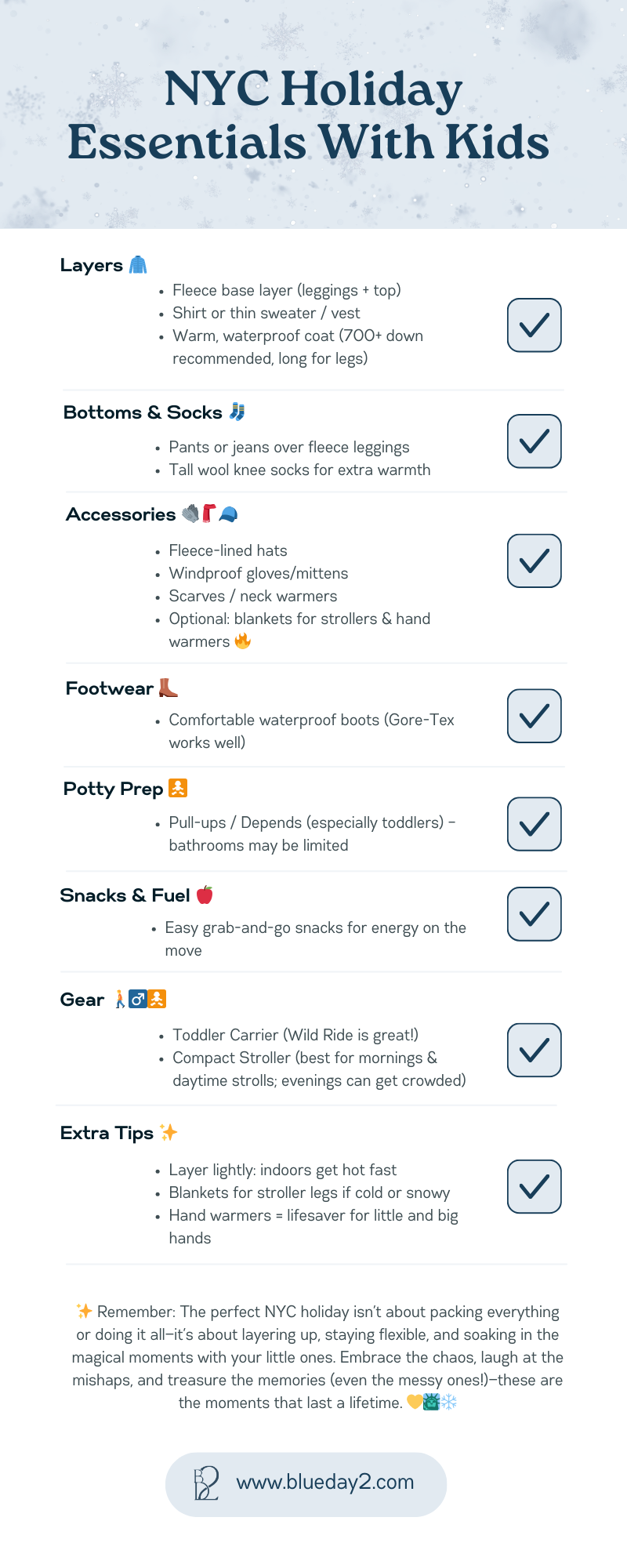Viewport: 627px width, 1568px height.
Task: Click the NYC Holiday Essentials With Kids title
Action: point(309,115)
